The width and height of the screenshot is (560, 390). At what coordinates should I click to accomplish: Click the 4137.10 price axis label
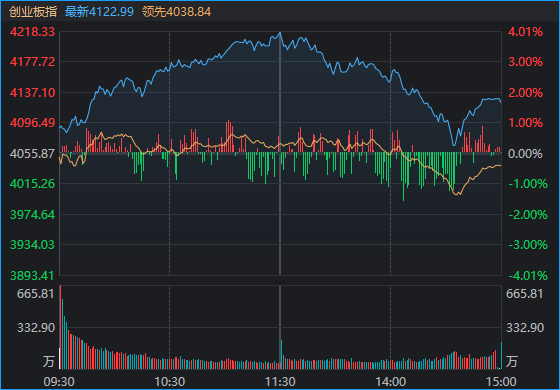pos(32,92)
